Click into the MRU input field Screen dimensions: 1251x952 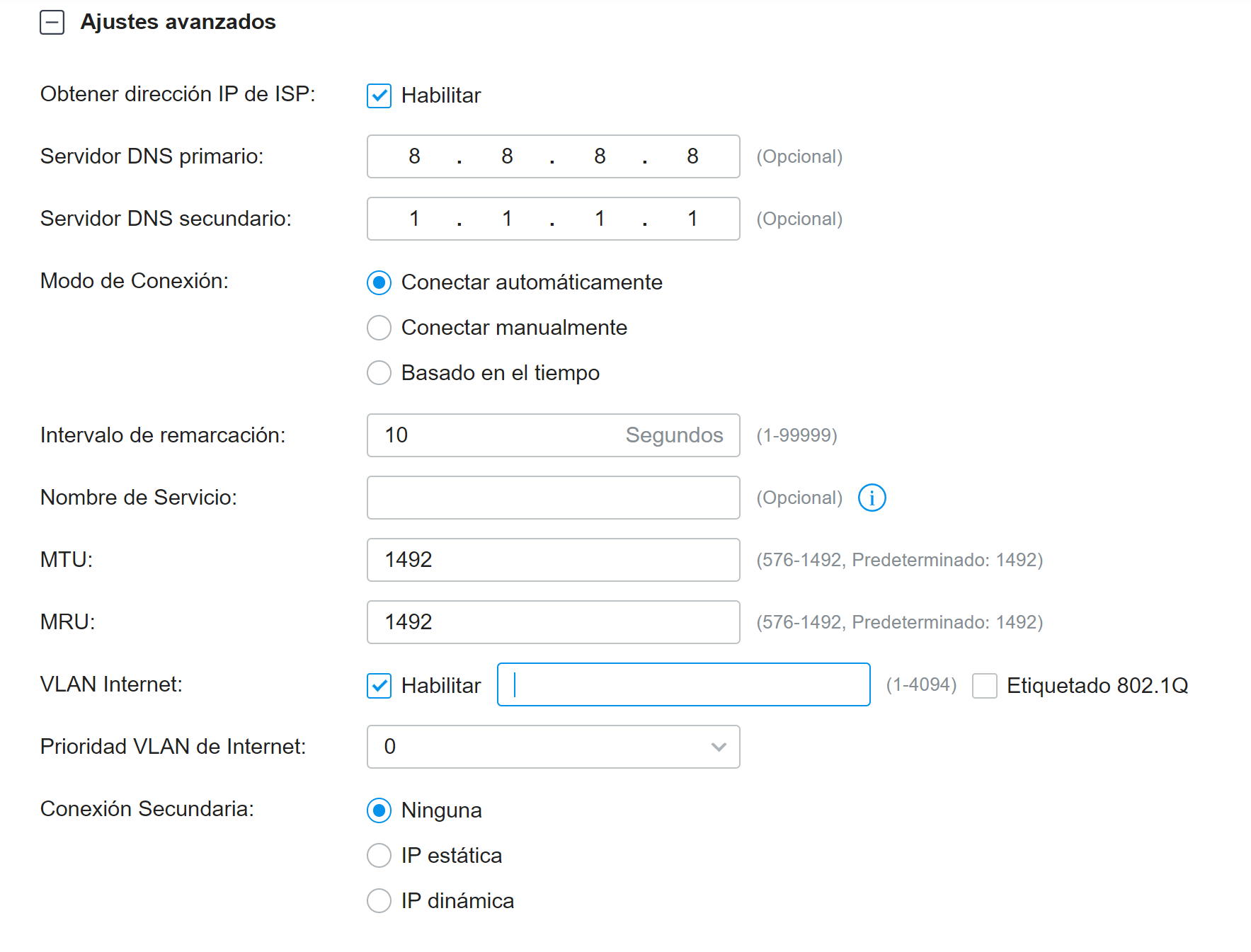[x=553, y=622]
